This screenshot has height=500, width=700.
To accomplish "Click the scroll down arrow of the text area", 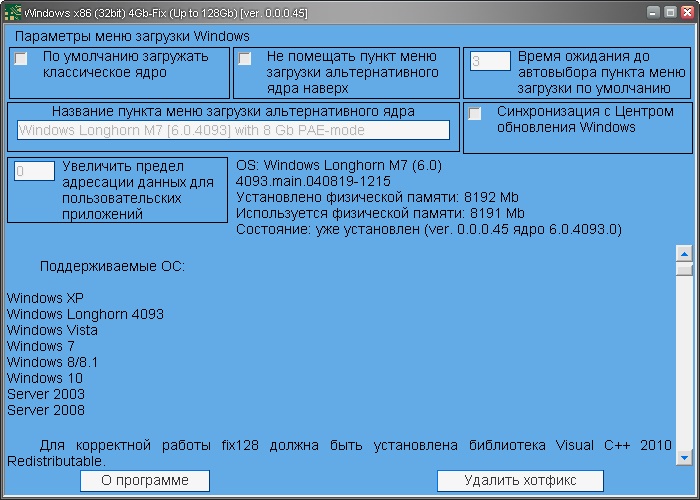I will [684, 457].
